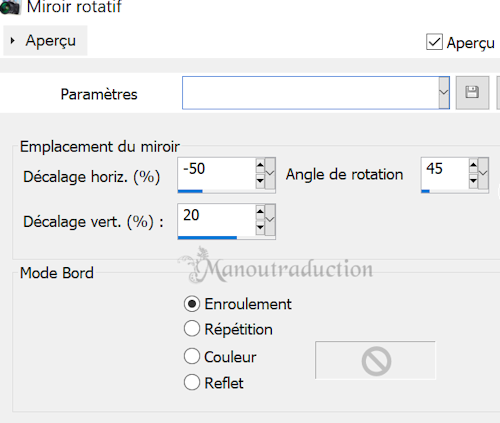
Task: Increase Décalage vert. with up arrow
Action: click(x=260, y=211)
